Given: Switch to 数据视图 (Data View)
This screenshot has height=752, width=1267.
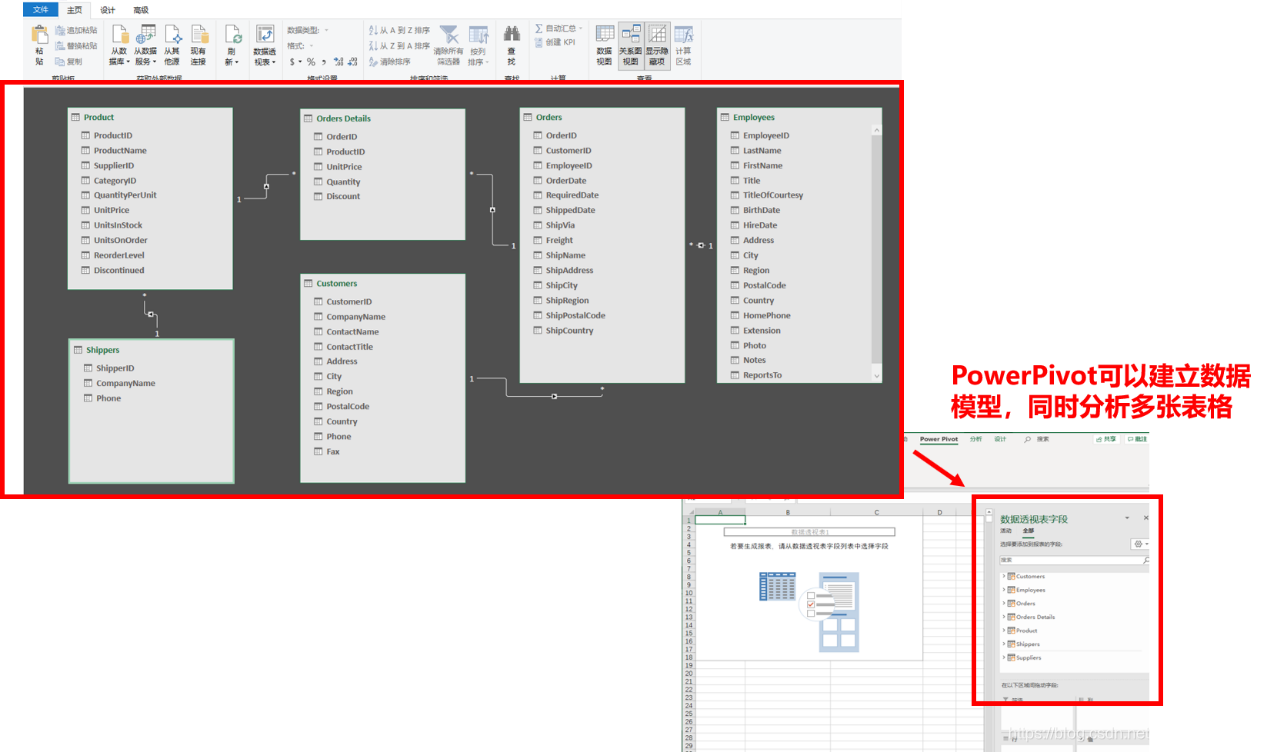Looking at the screenshot, I should point(604,45).
